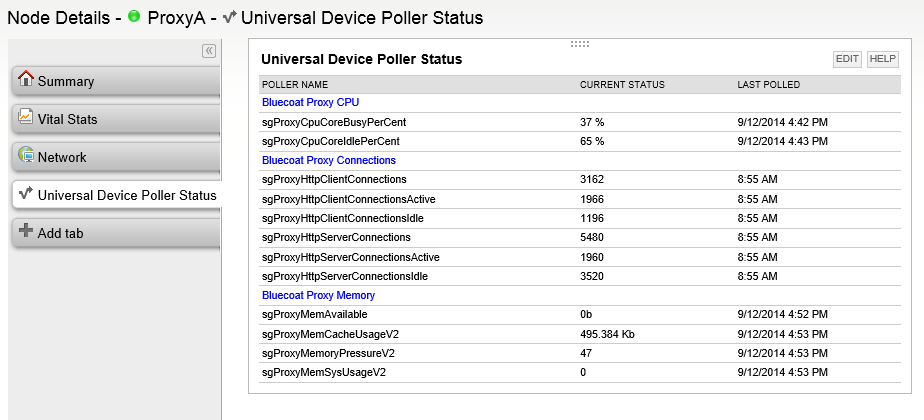Click the globe monitor icon on Network tab
Image resolution: width=924 pixels, height=420 pixels.
point(26,155)
